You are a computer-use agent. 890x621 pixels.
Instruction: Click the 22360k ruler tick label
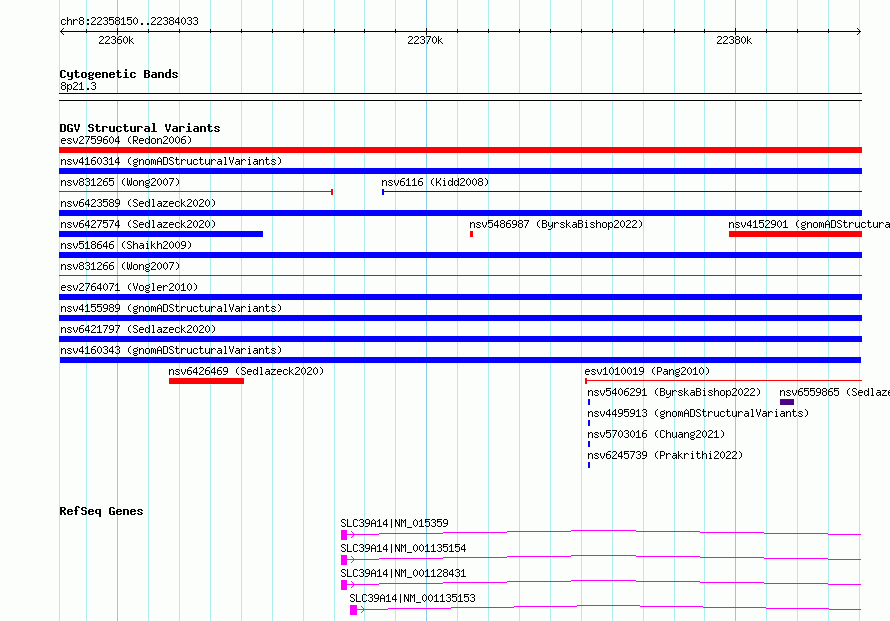coord(116,40)
